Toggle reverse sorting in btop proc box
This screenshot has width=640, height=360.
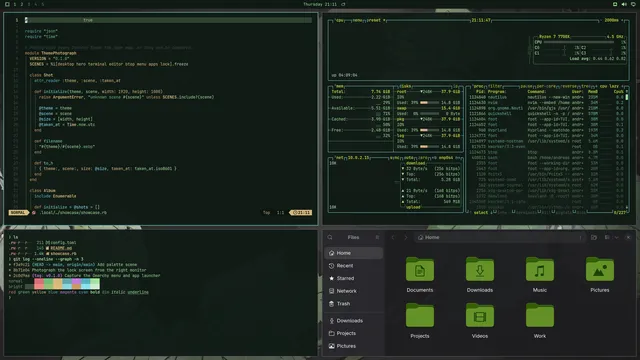[x=569, y=86]
